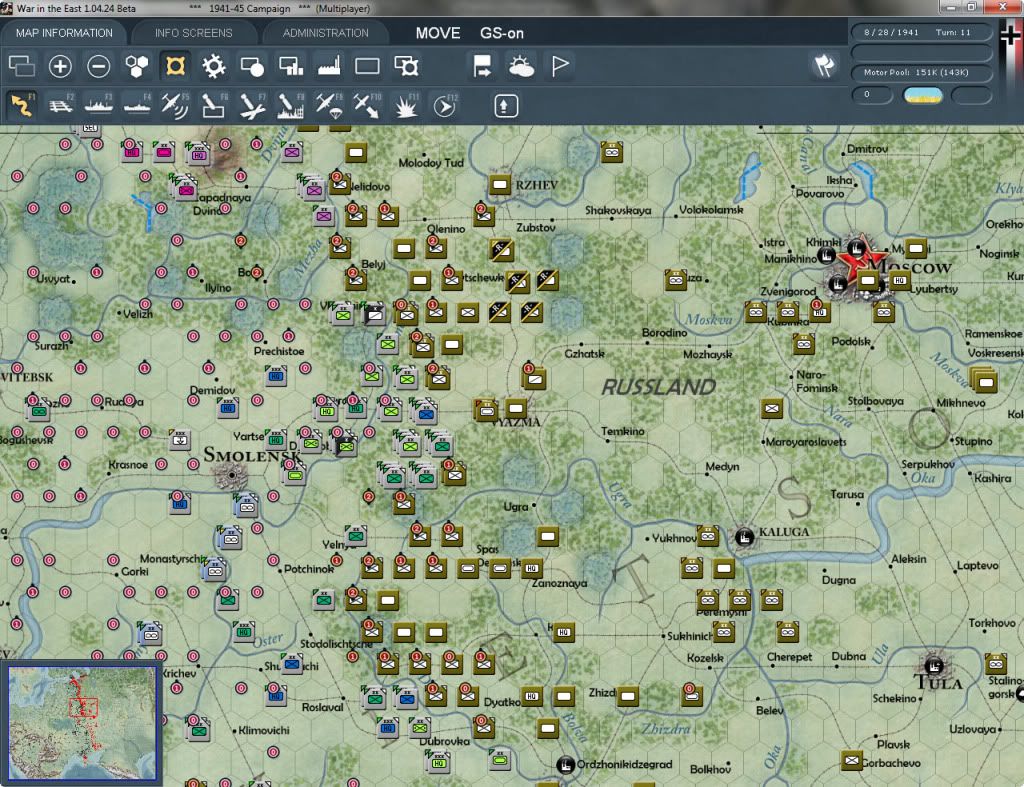This screenshot has height=787, width=1024.
Task: Click the Serpukhov town label
Action: tap(927, 464)
